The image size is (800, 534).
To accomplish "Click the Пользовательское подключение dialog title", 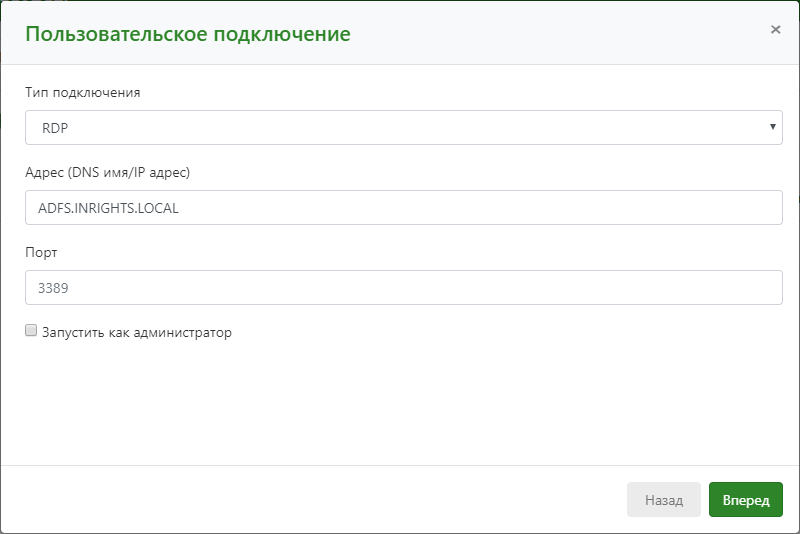I will click(x=188, y=34).
